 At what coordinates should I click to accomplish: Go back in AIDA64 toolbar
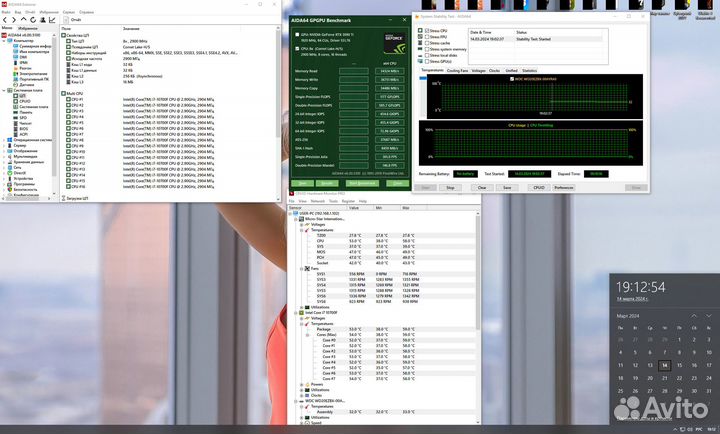coord(5,20)
